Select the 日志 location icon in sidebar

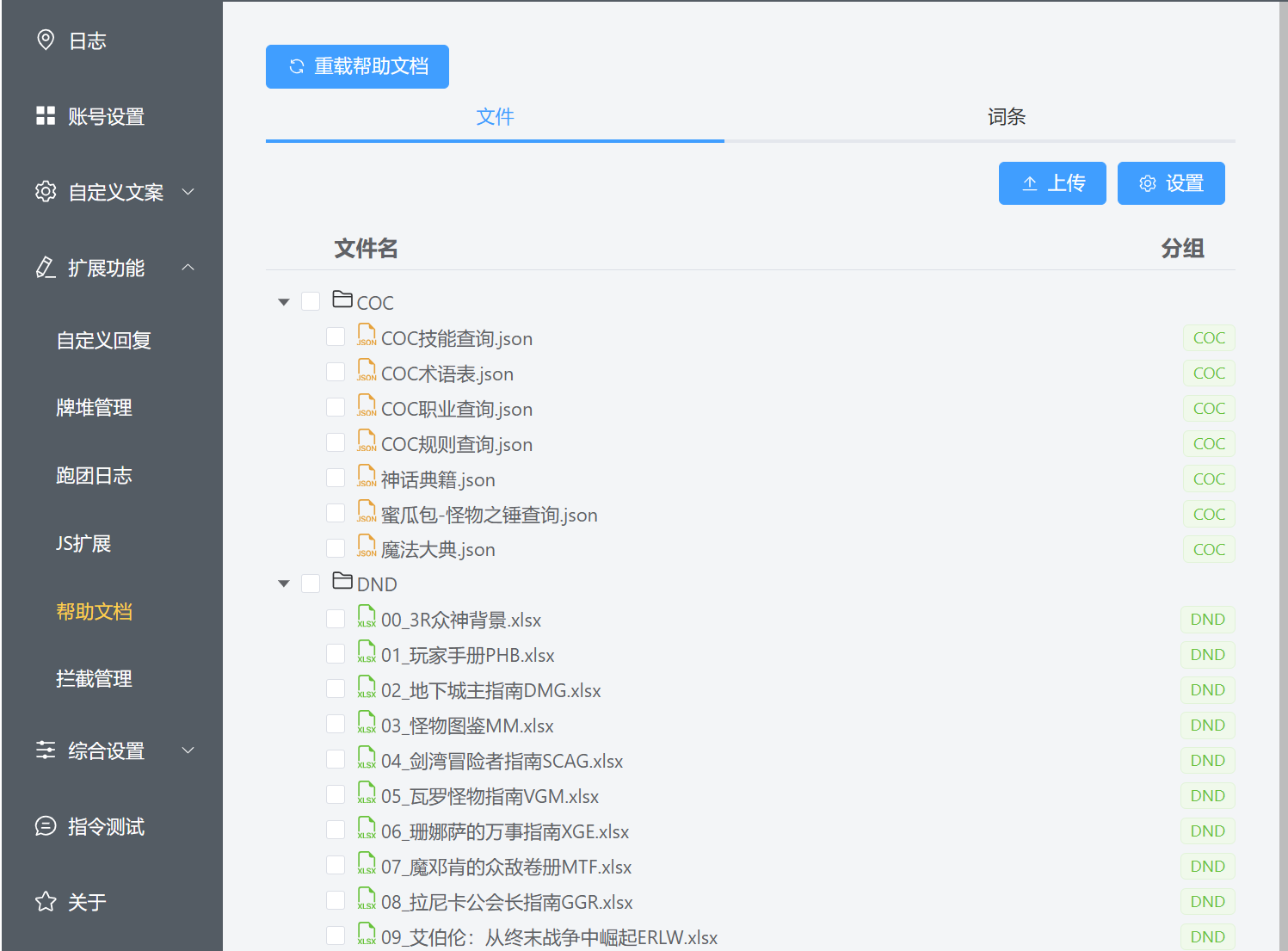[x=46, y=39]
